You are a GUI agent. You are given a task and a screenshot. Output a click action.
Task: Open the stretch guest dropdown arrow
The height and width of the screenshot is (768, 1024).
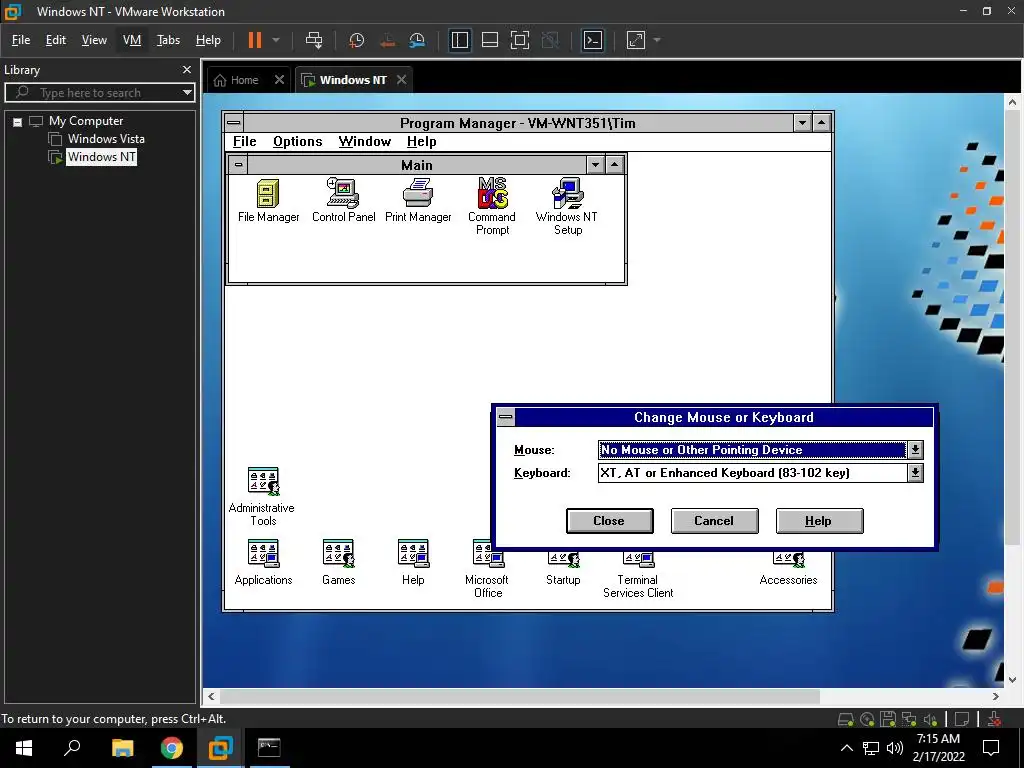657,40
